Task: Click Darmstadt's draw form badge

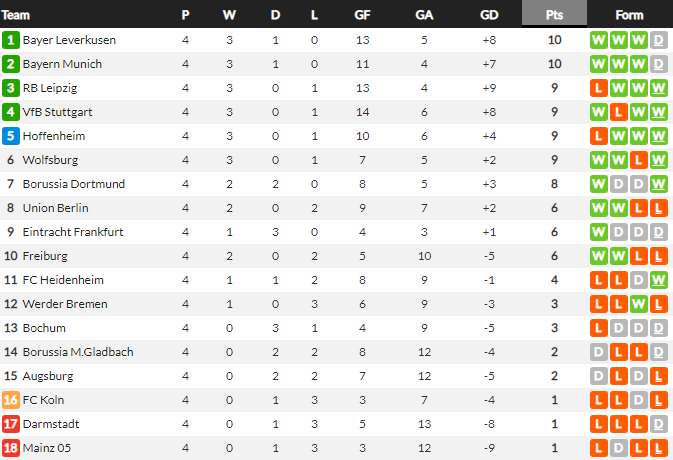Action: click(659, 424)
